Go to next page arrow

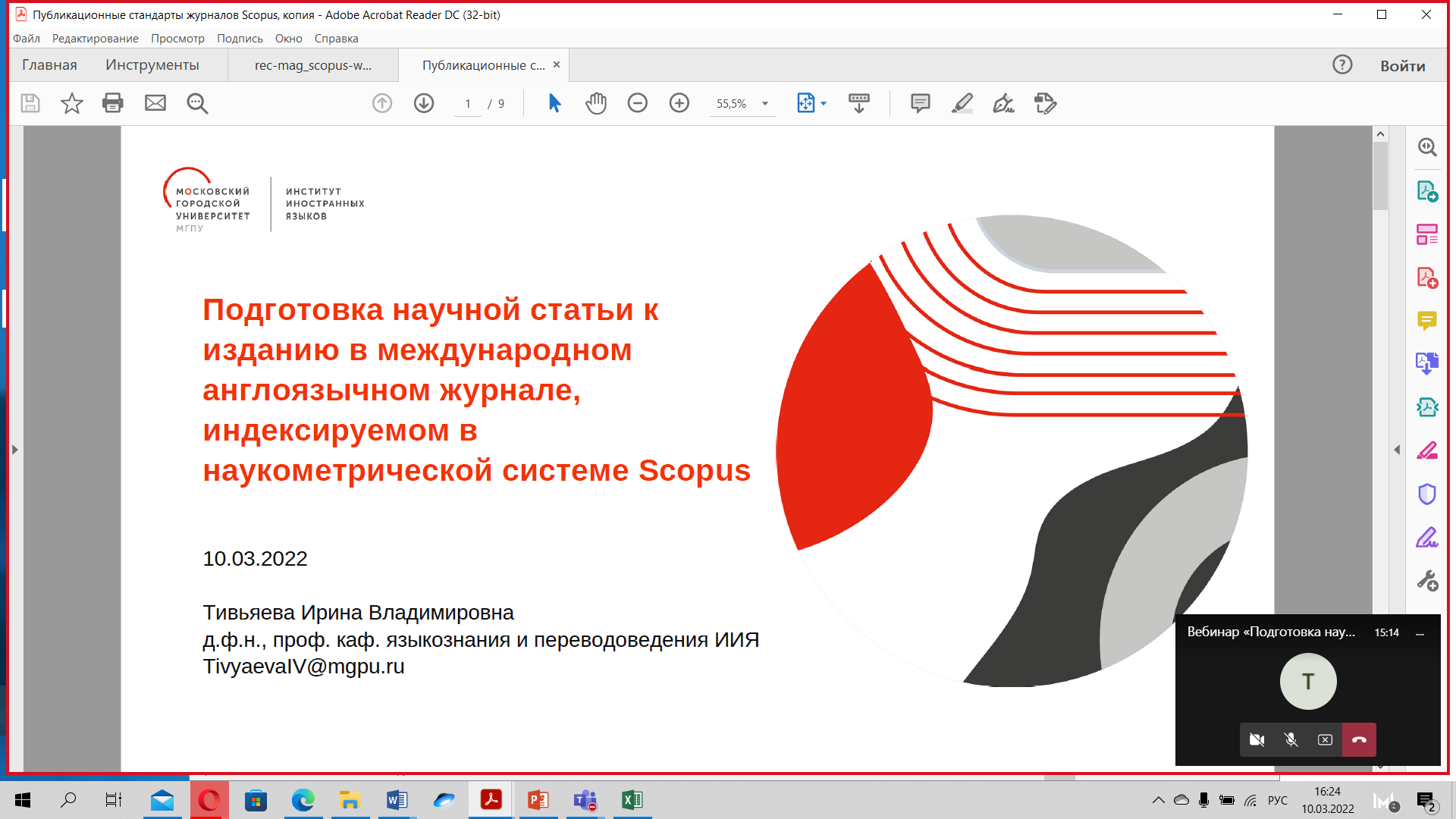pyautogui.click(x=424, y=103)
